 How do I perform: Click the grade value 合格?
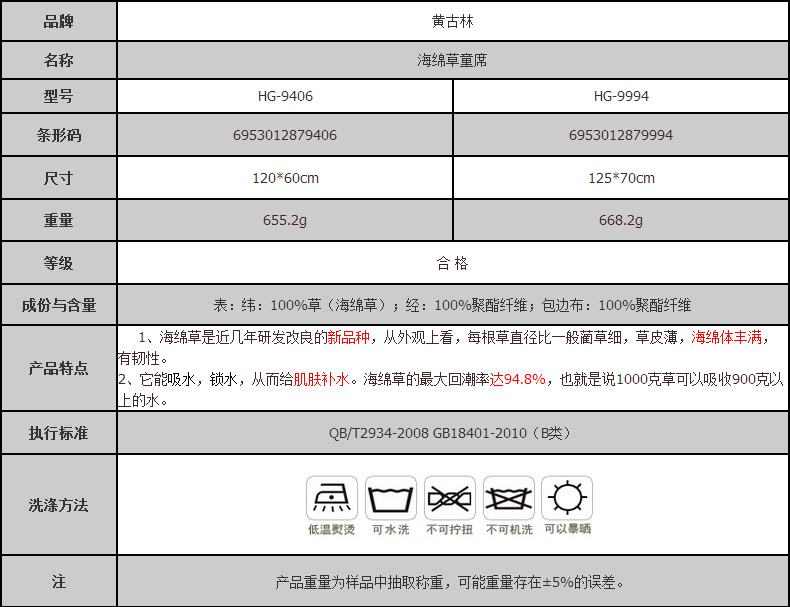(452, 263)
